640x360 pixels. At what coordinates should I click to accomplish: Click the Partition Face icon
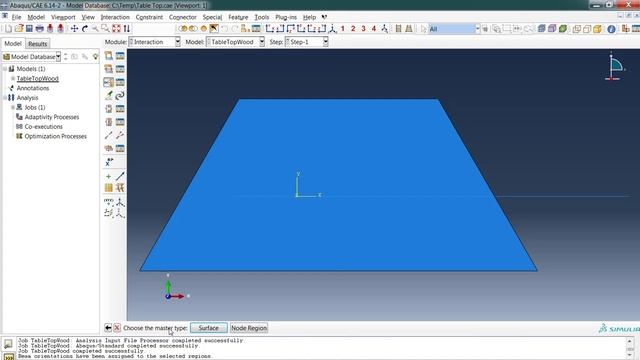point(109,188)
